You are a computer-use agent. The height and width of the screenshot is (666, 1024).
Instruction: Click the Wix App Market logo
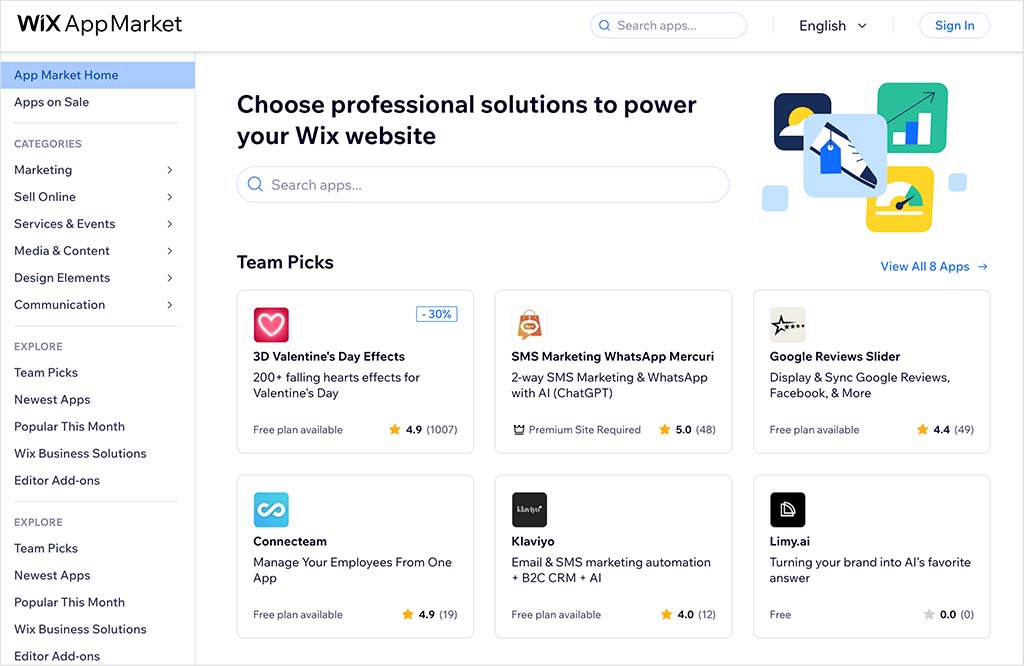point(98,24)
